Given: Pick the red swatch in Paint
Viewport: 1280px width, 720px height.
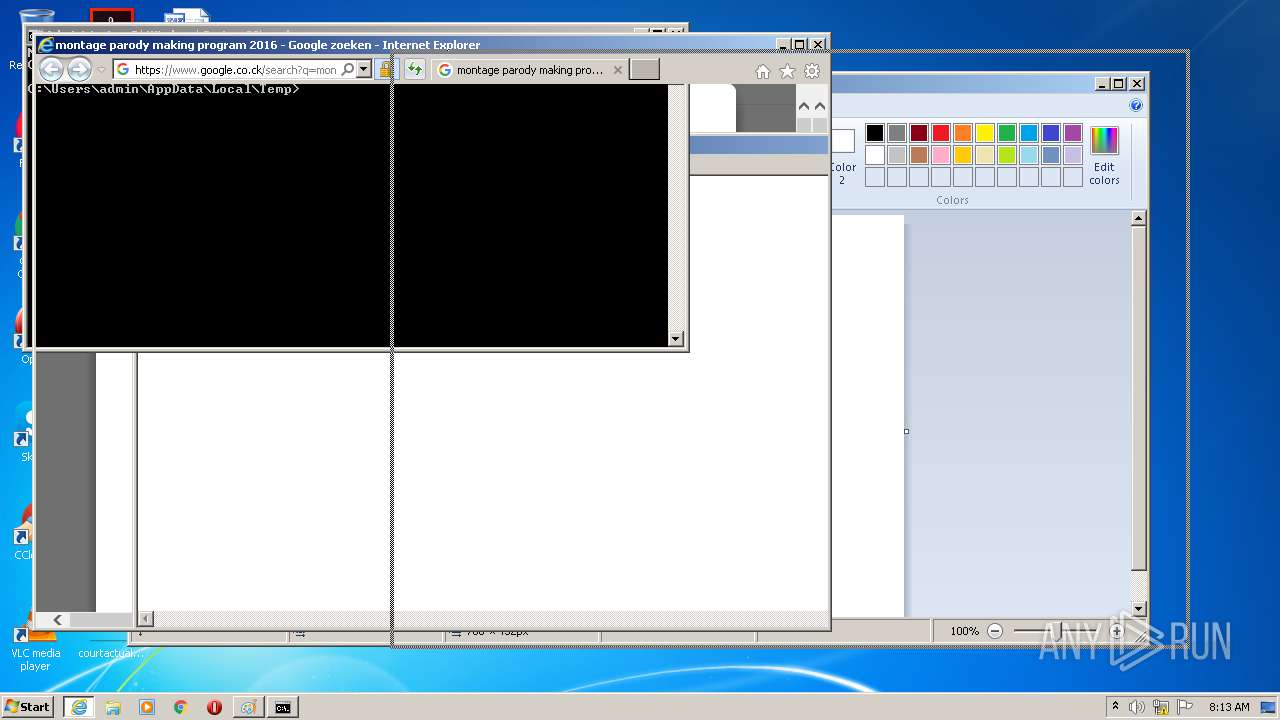Looking at the screenshot, I should click(x=941, y=133).
